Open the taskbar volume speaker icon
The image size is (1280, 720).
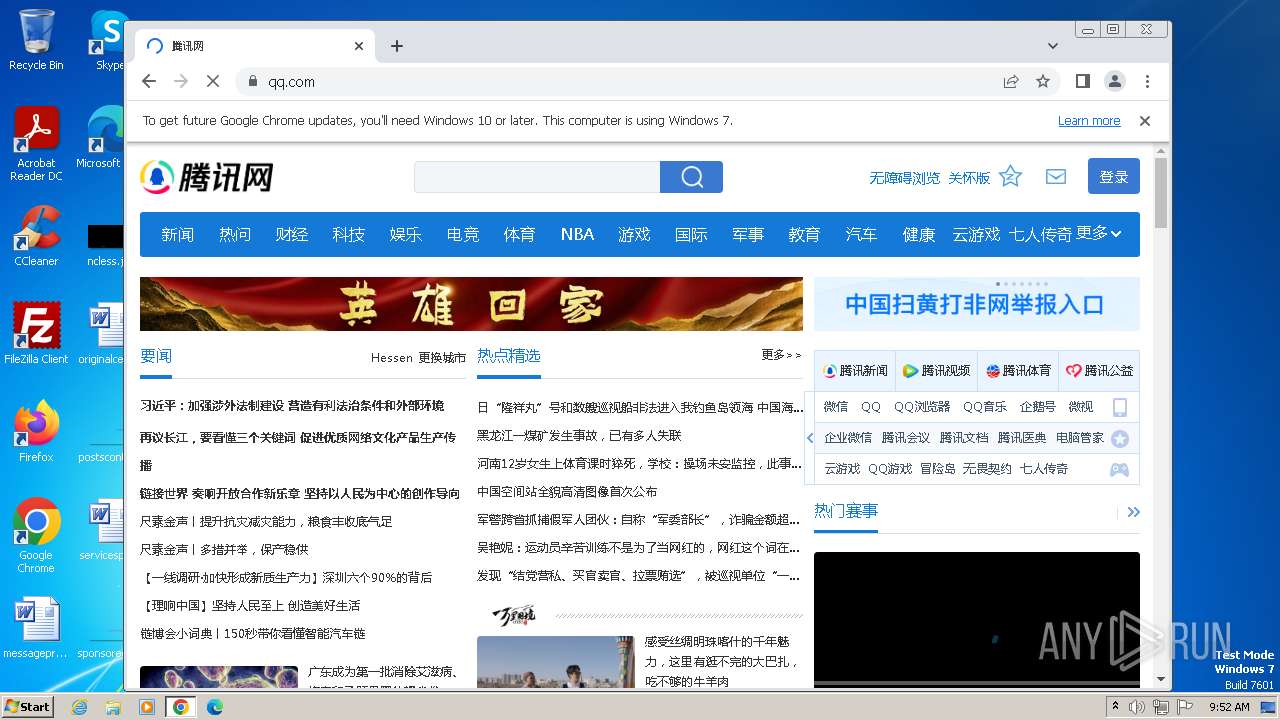pos(1137,707)
